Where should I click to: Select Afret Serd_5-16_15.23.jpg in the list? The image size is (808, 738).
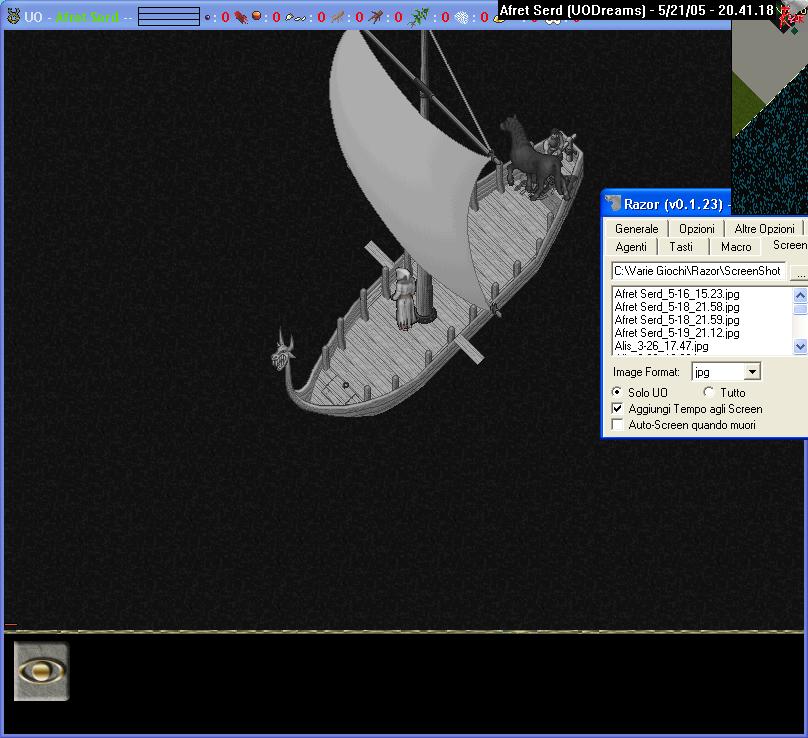pos(677,294)
